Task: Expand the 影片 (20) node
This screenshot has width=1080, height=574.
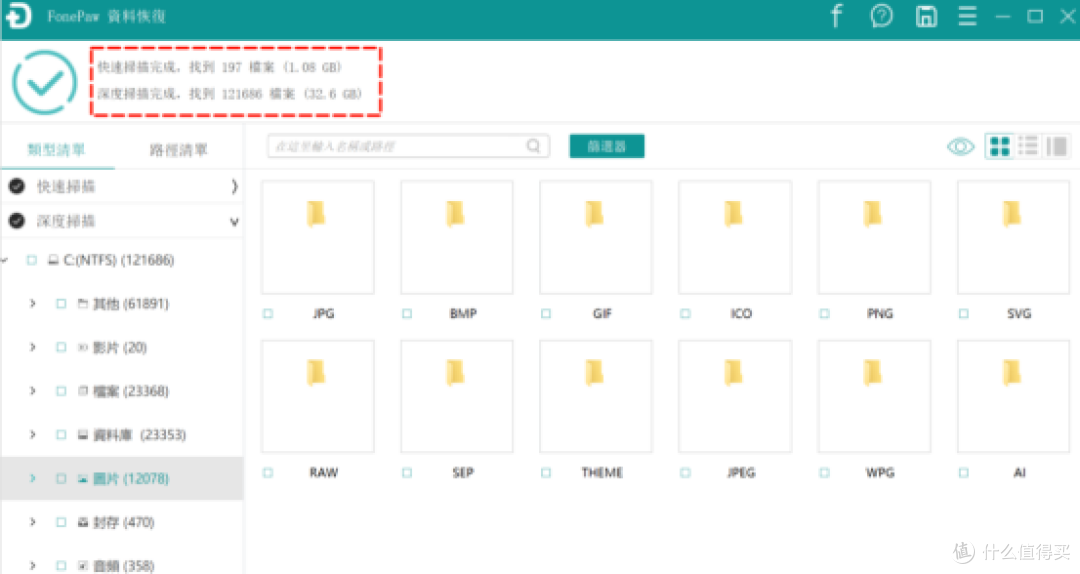Action: (32, 347)
